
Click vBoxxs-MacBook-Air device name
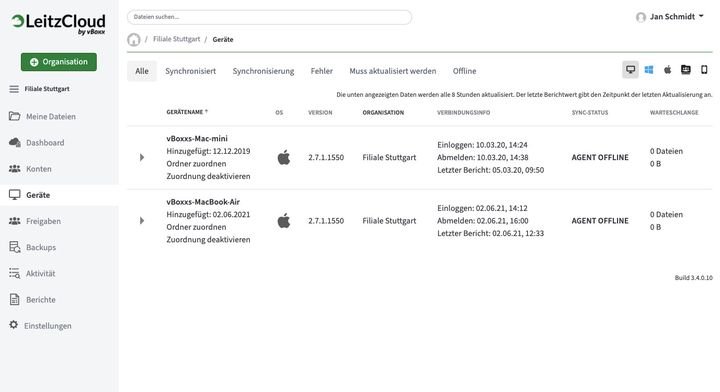(x=203, y=202)
